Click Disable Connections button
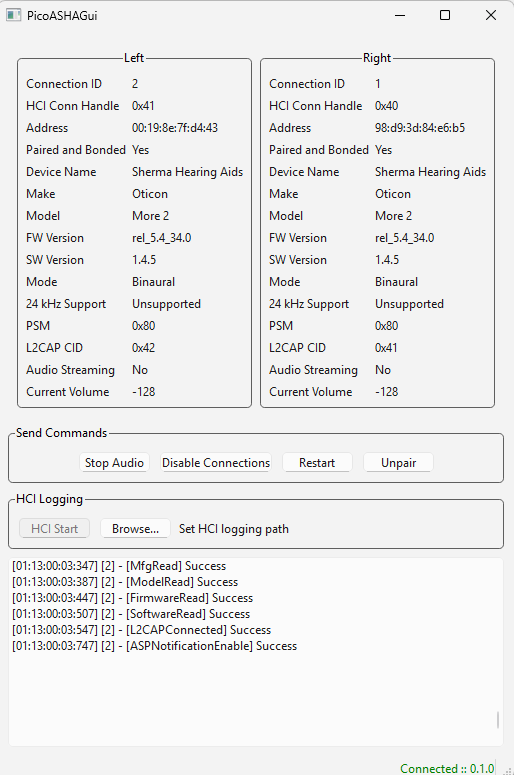The height and width of the screenshot is (775, 514). (216, 463)
